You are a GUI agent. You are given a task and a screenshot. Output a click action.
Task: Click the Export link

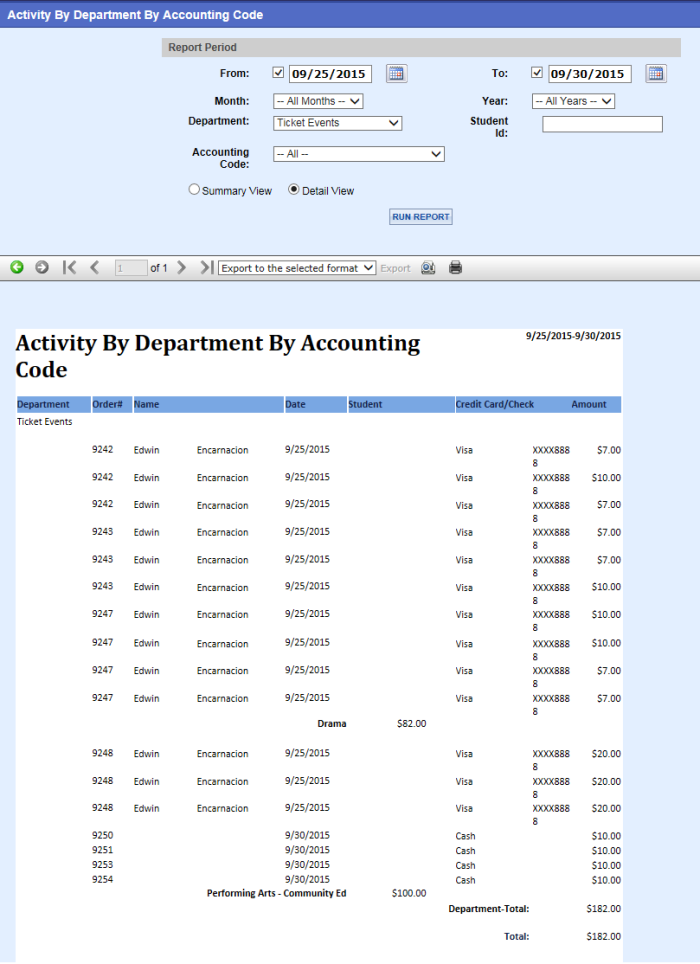[x=395, y=269]
